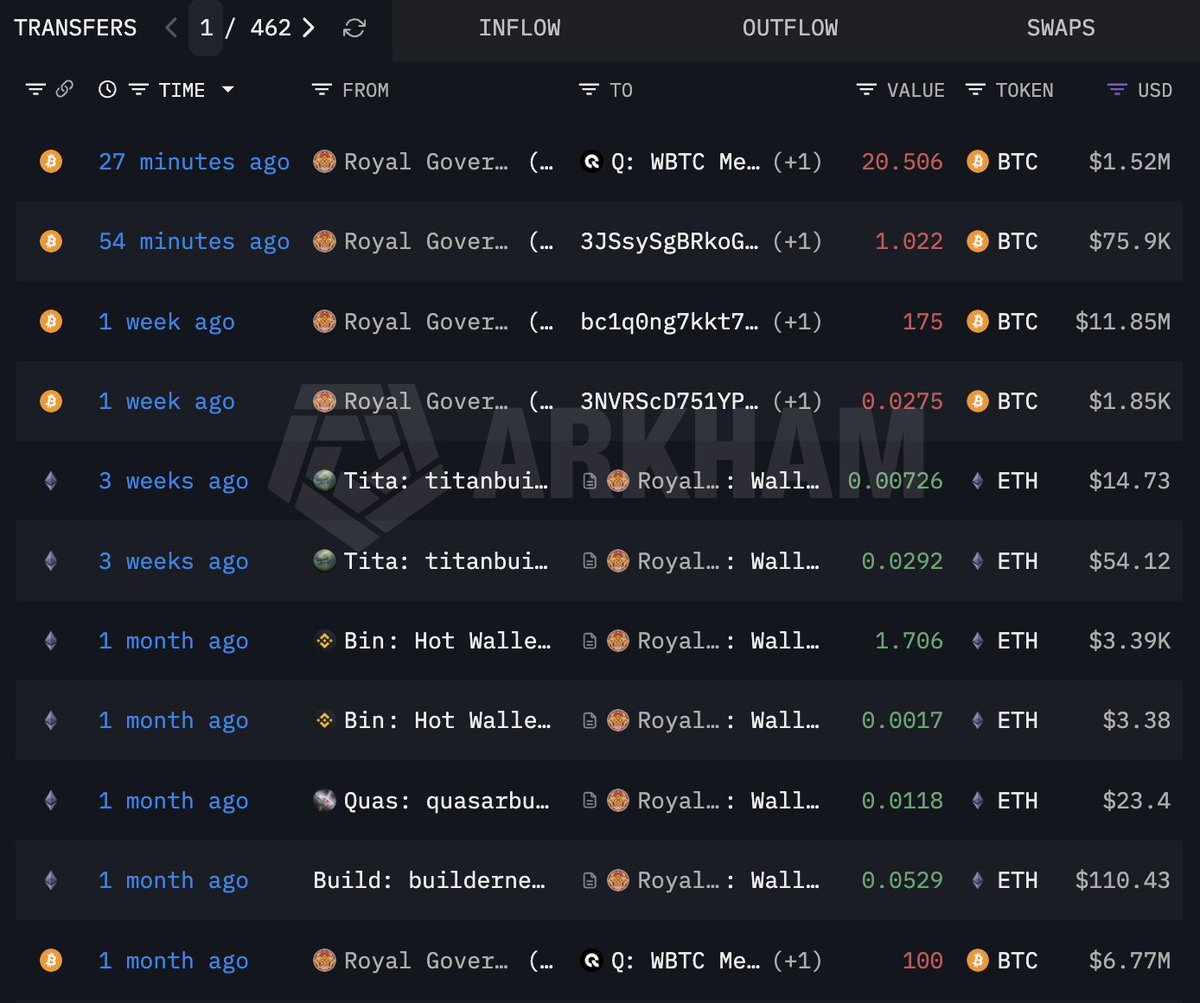The image size is (1200, 1003).
Task: Select the TRANSFERS tab
Action: [x=75, y=28]
